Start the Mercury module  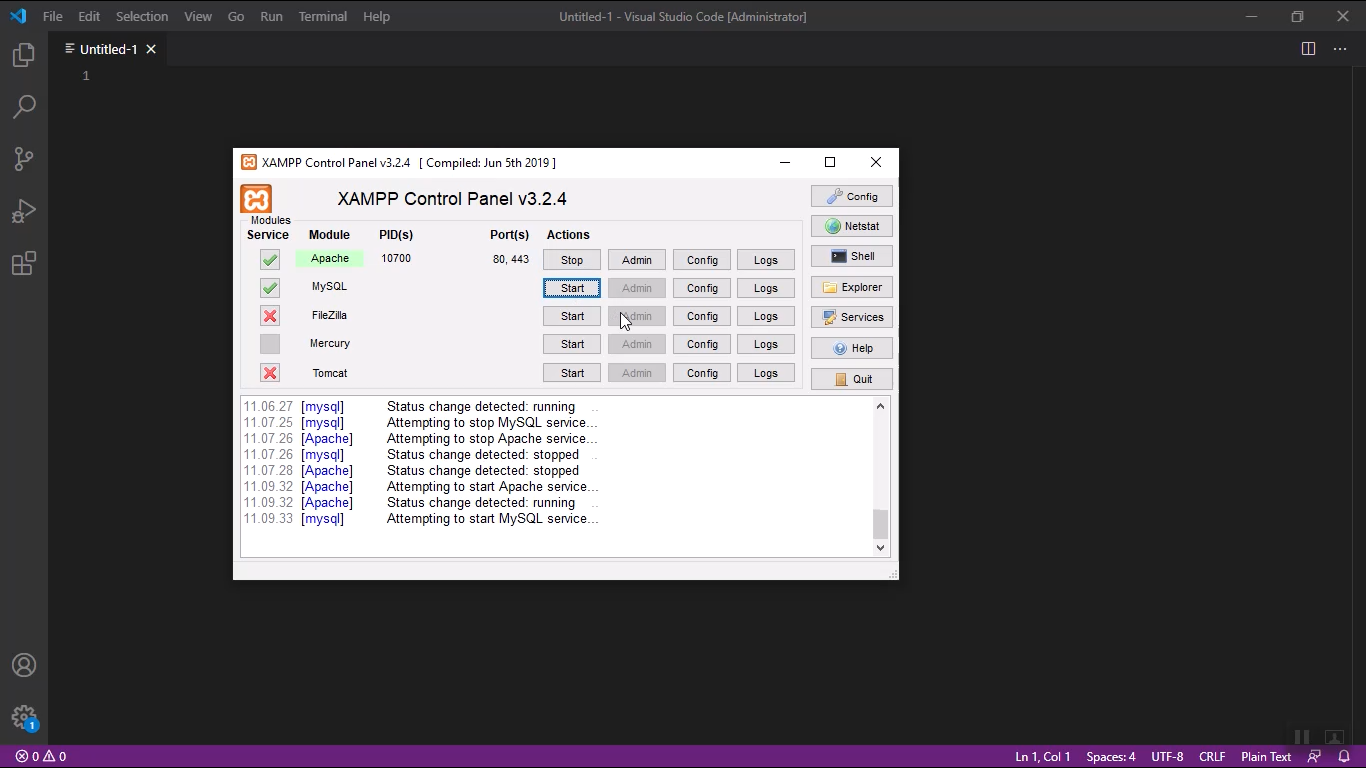point(572,344)
